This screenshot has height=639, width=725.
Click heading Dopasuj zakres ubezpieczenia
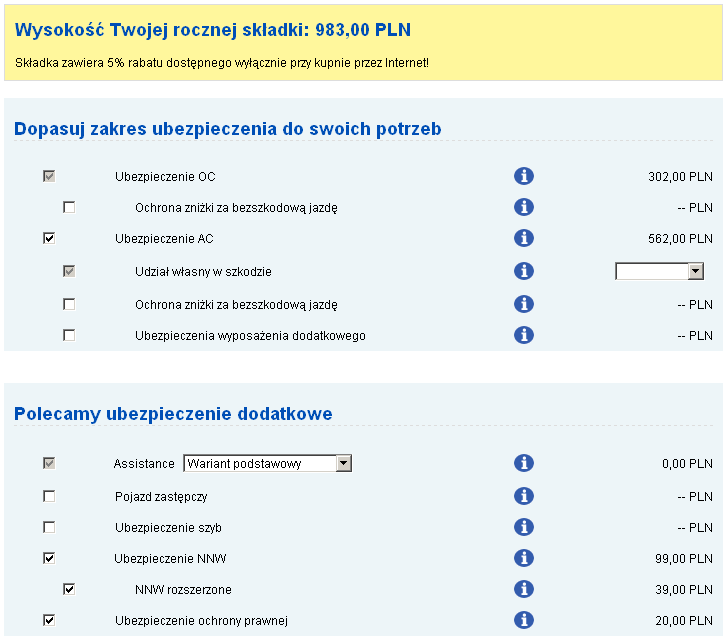pos(227,129)
